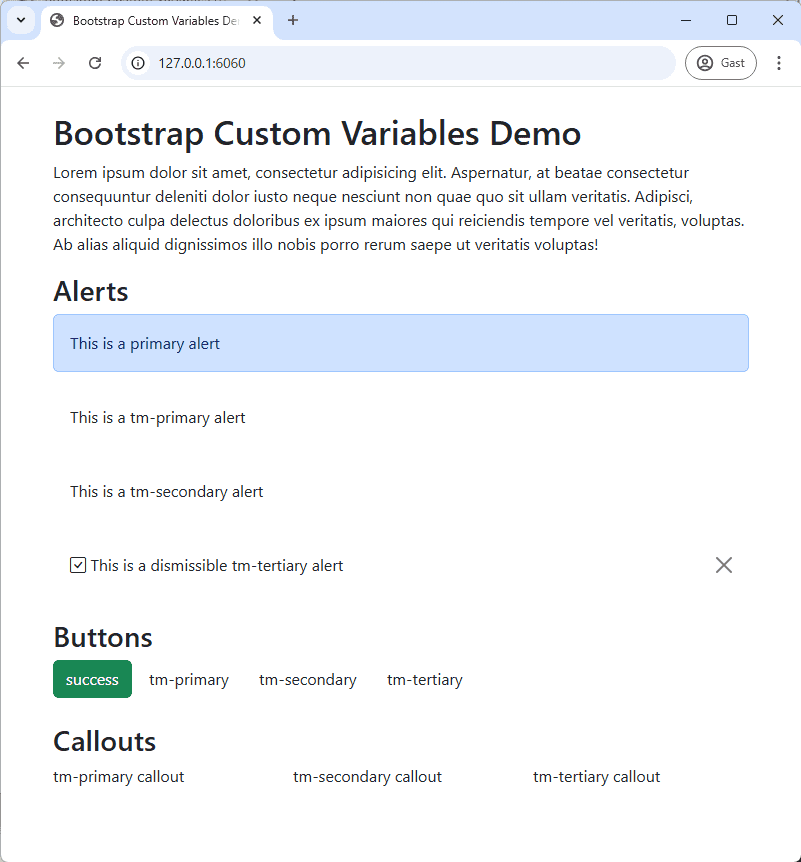This screenshot has height=862, width=801.
Task: Reload the page with refresh icon
Action: (95, 63)
